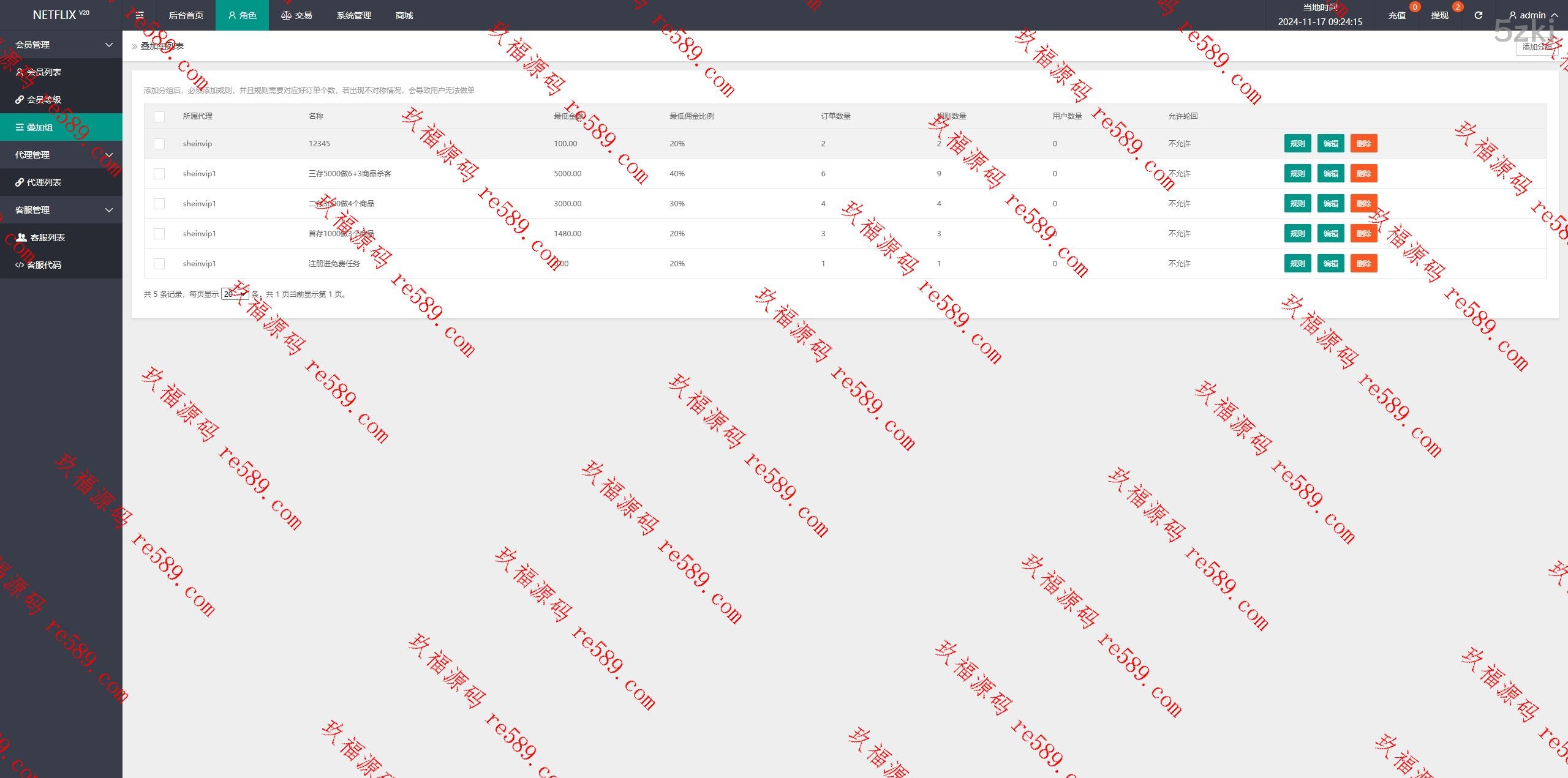Open 会员等级 member level sidebar item

coord(44,100)
